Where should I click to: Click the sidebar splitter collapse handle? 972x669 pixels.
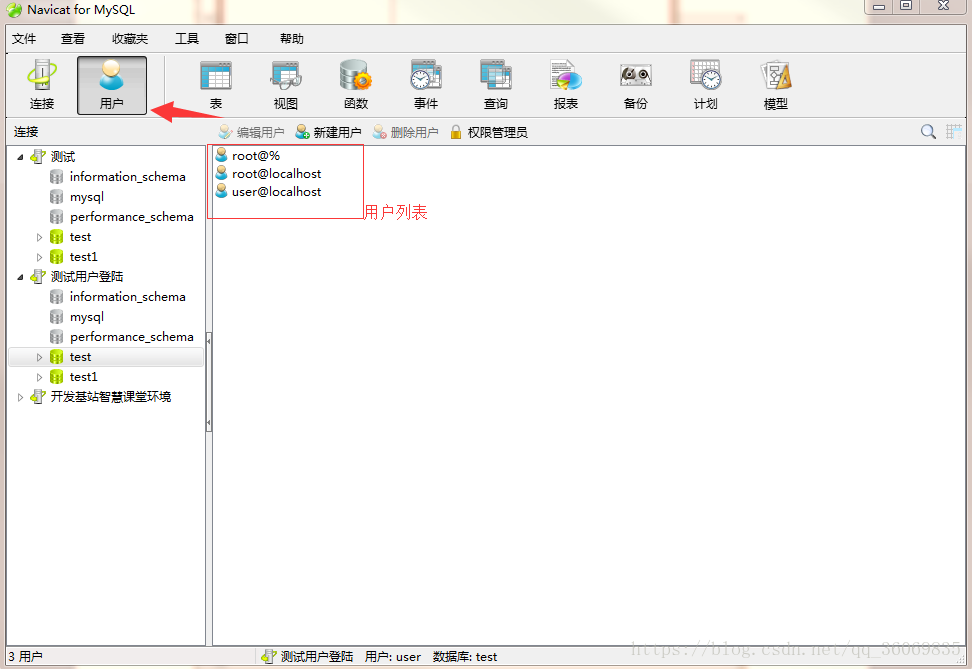pyautogui.click(x=209, y=381)
